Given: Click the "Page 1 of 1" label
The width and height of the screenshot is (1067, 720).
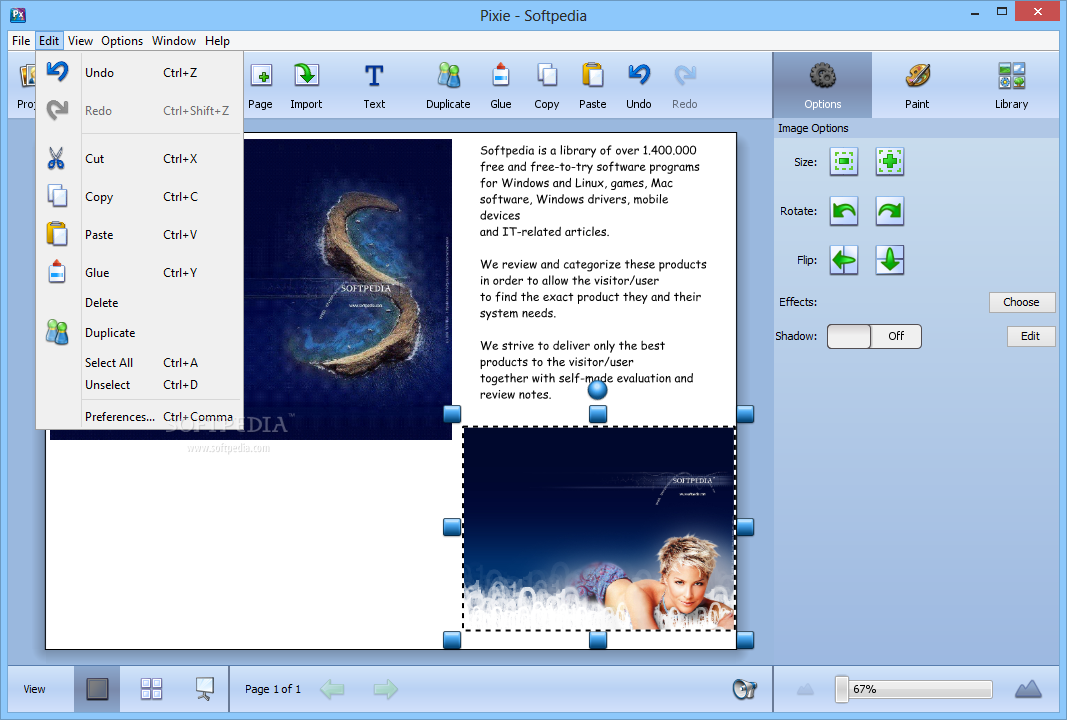Looking at the screenshot, I should tap(273, 689).
